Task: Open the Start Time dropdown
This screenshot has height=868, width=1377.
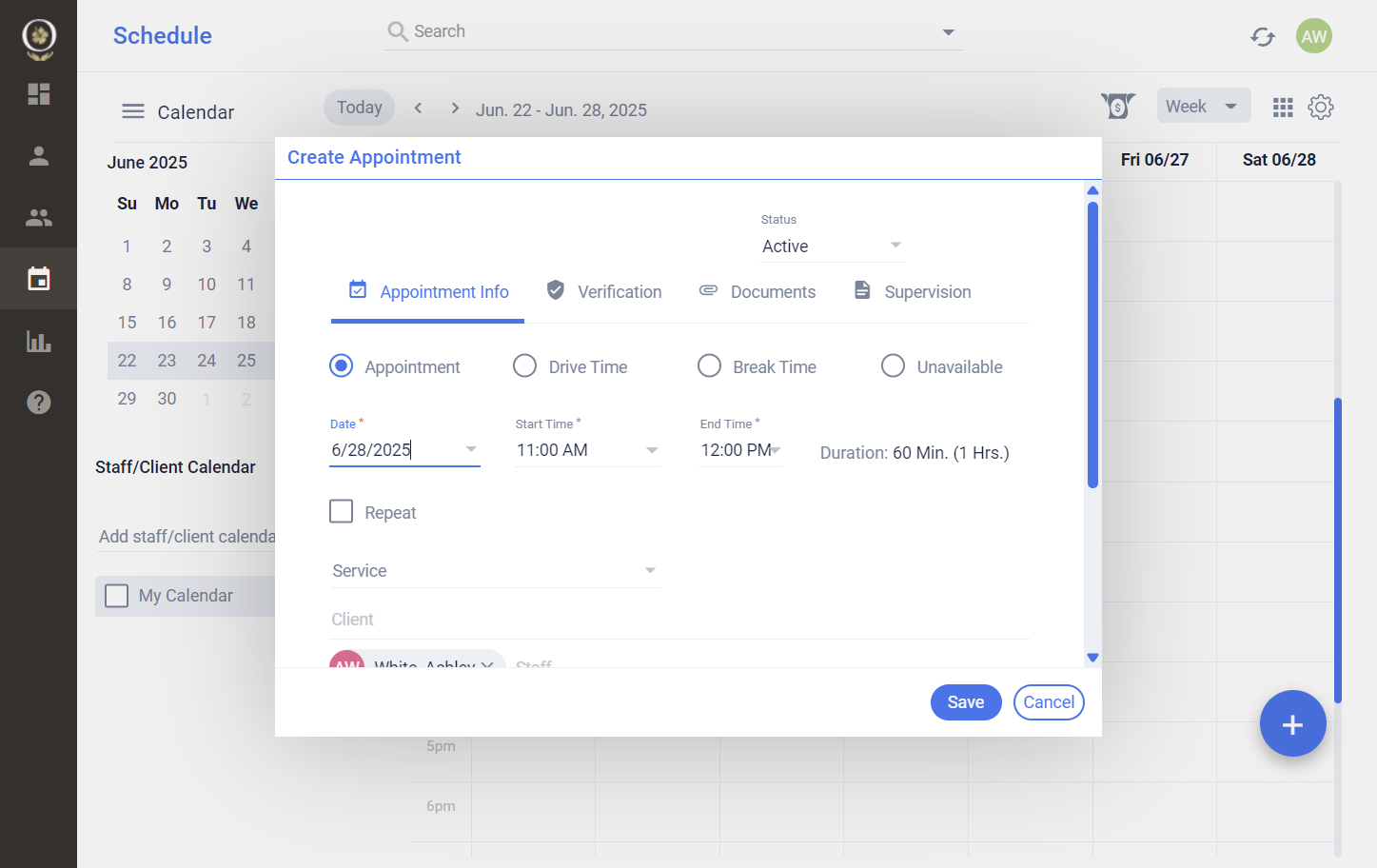Action: click(652, 450)
